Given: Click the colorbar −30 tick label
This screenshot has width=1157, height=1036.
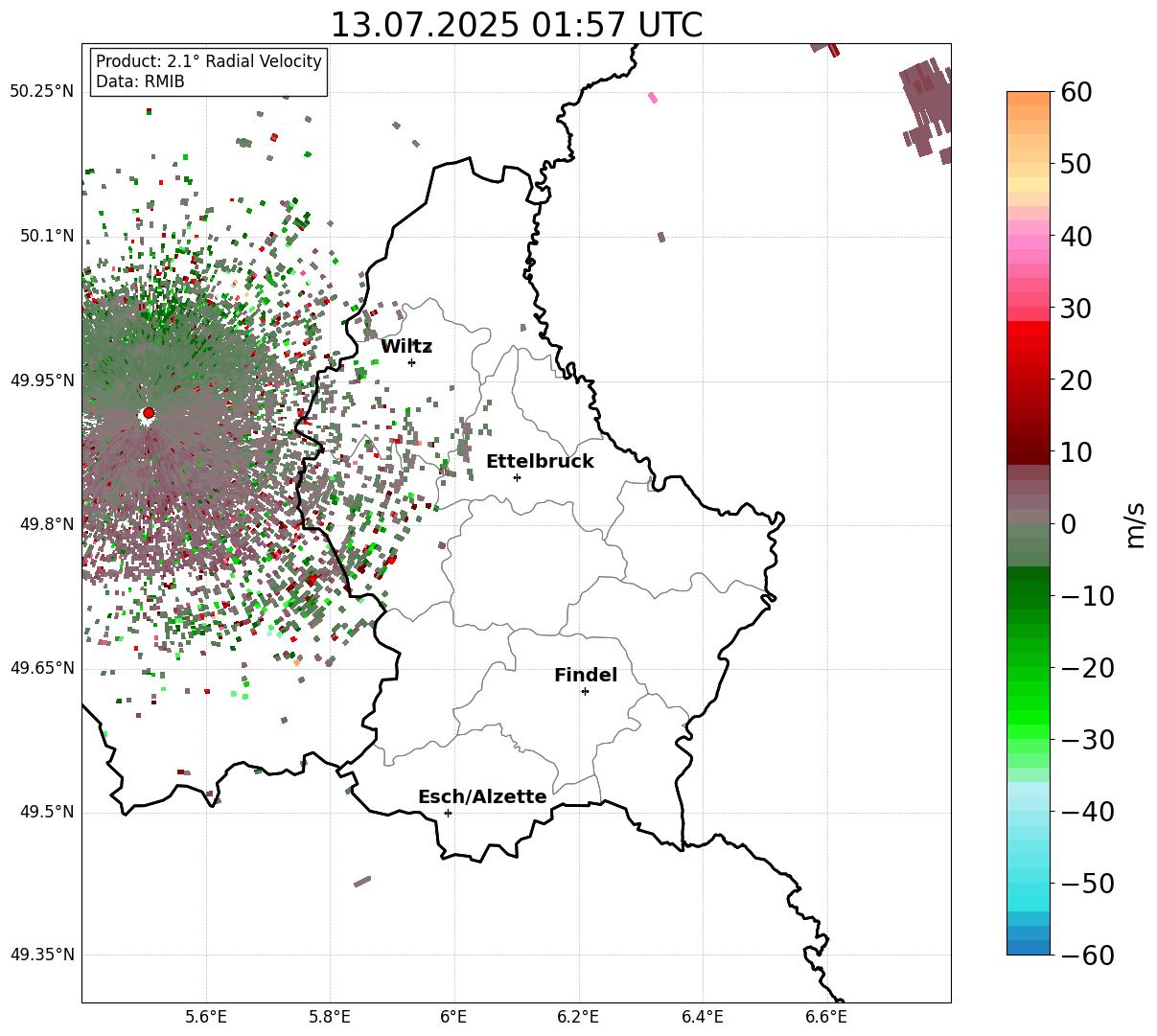Looking at the screenshot, I should (x=1086, y=740).
